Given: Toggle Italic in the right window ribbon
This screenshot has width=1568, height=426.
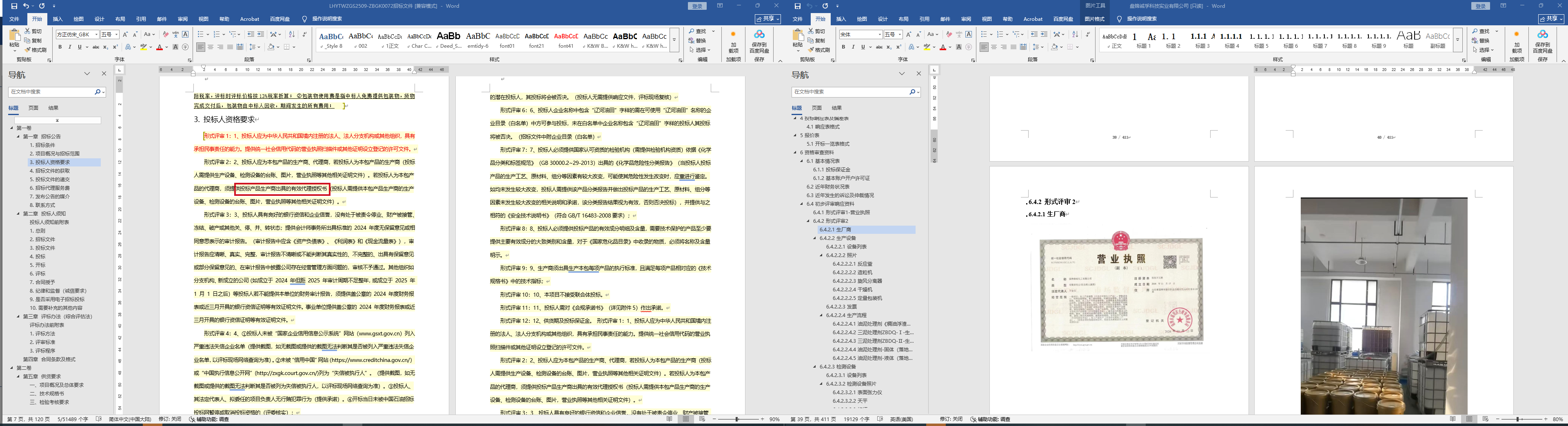Looking at the screenshot, I should click(853, 47).
